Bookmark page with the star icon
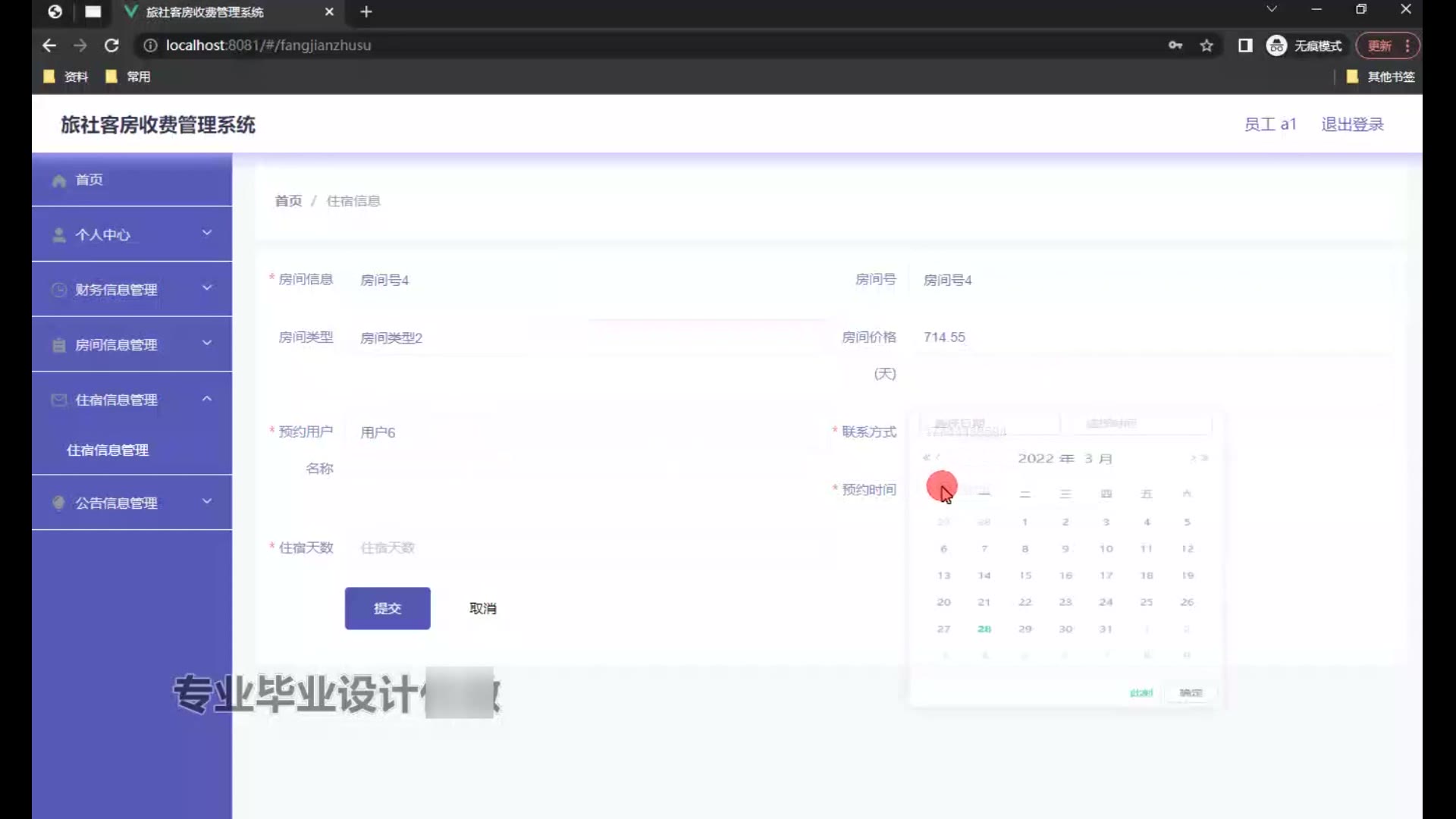This screenshot has width=1456, height=819. click(1207, 45)
